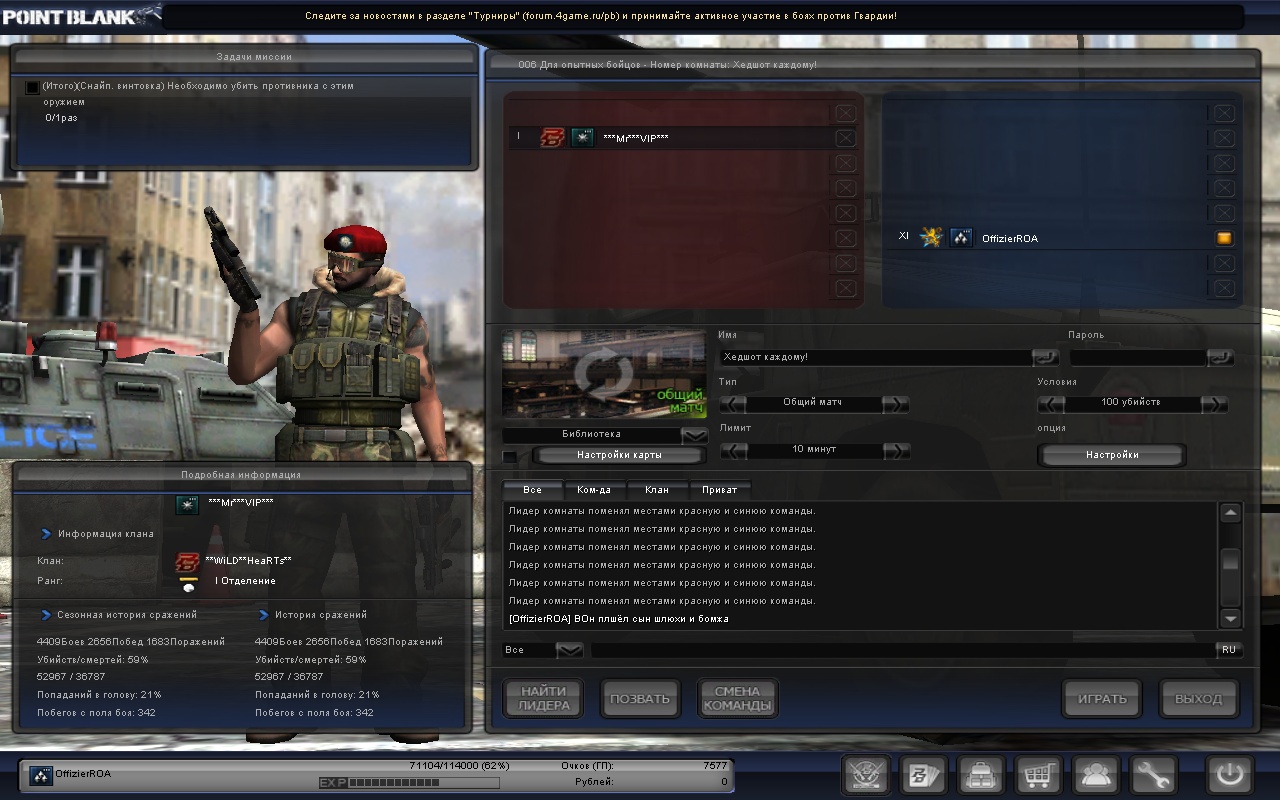Switch to the Клан chat tab
This screenshot has width=1280, height=800.
[656, 490]
